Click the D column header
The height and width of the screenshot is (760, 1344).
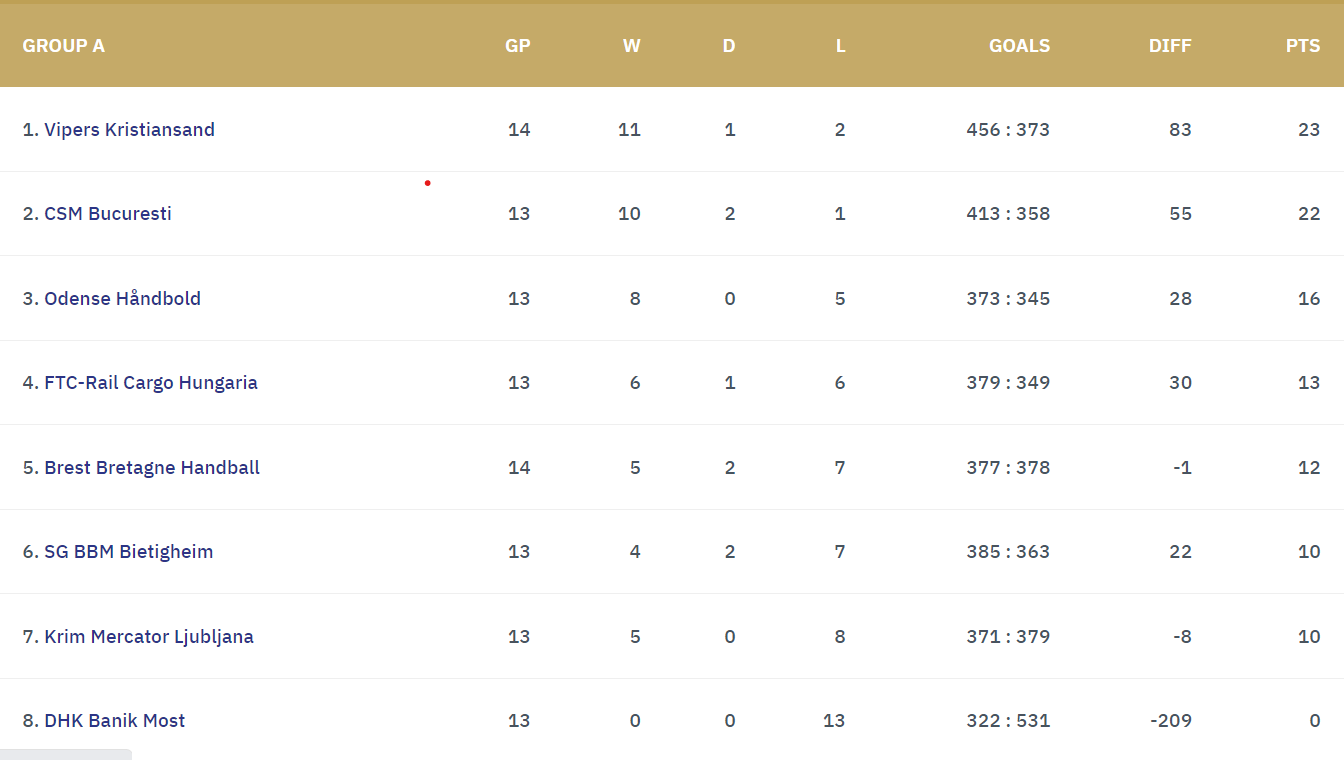click(729, 46)
